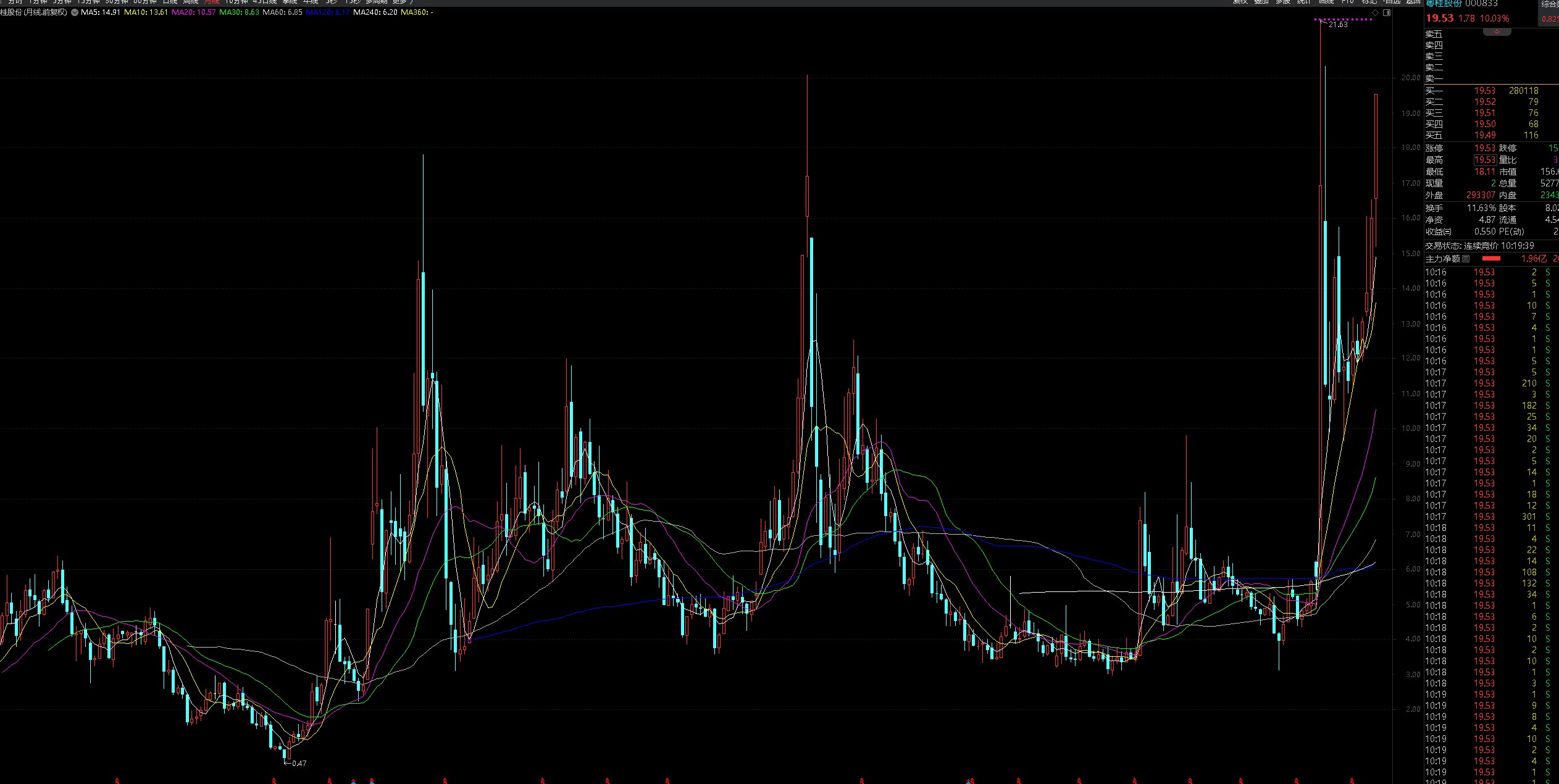
Task: Click the diamond icon above the chart
Action: [1375, 12]
